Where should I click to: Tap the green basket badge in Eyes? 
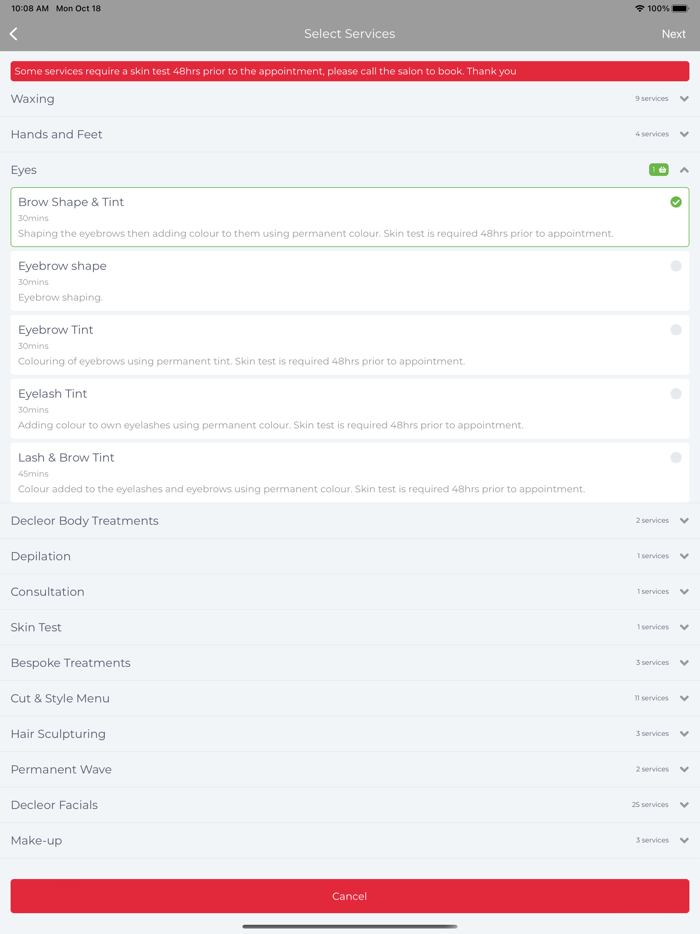click(658, 170)
